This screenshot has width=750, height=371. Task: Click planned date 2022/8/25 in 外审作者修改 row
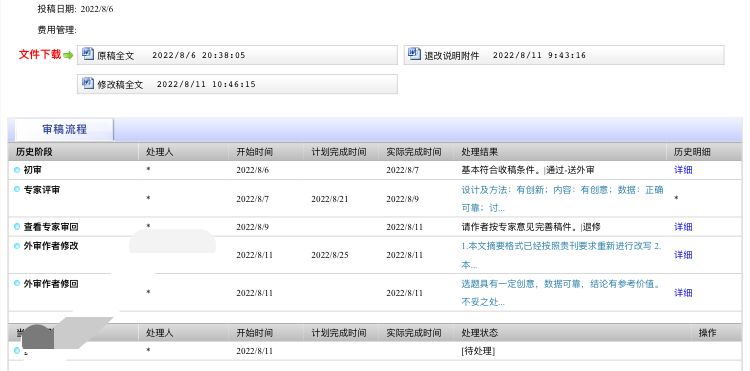coord(330,255)
